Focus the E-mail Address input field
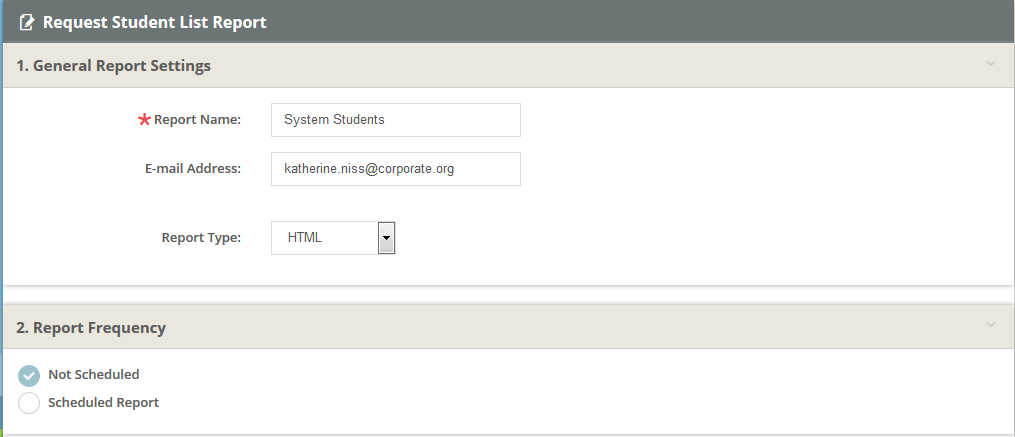The image size is (1015, 437). pyautogui.click(x=395, y=169)
